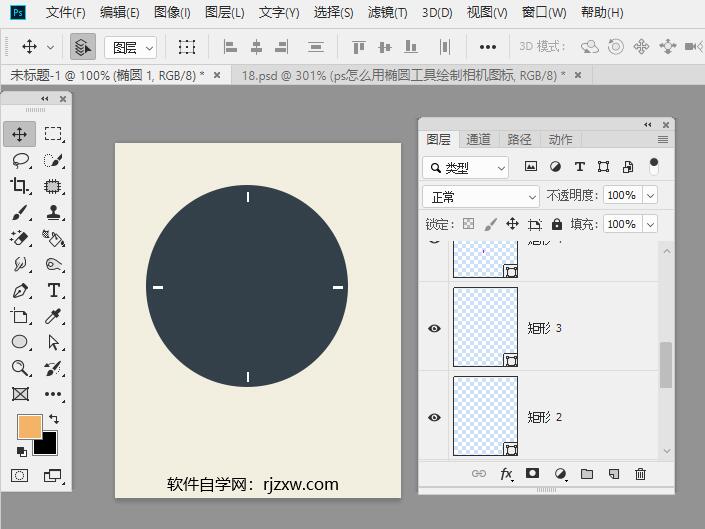This screenshot has width=705, height=529.
Task: Select the Paint Bucket tool
Action: 53,238
